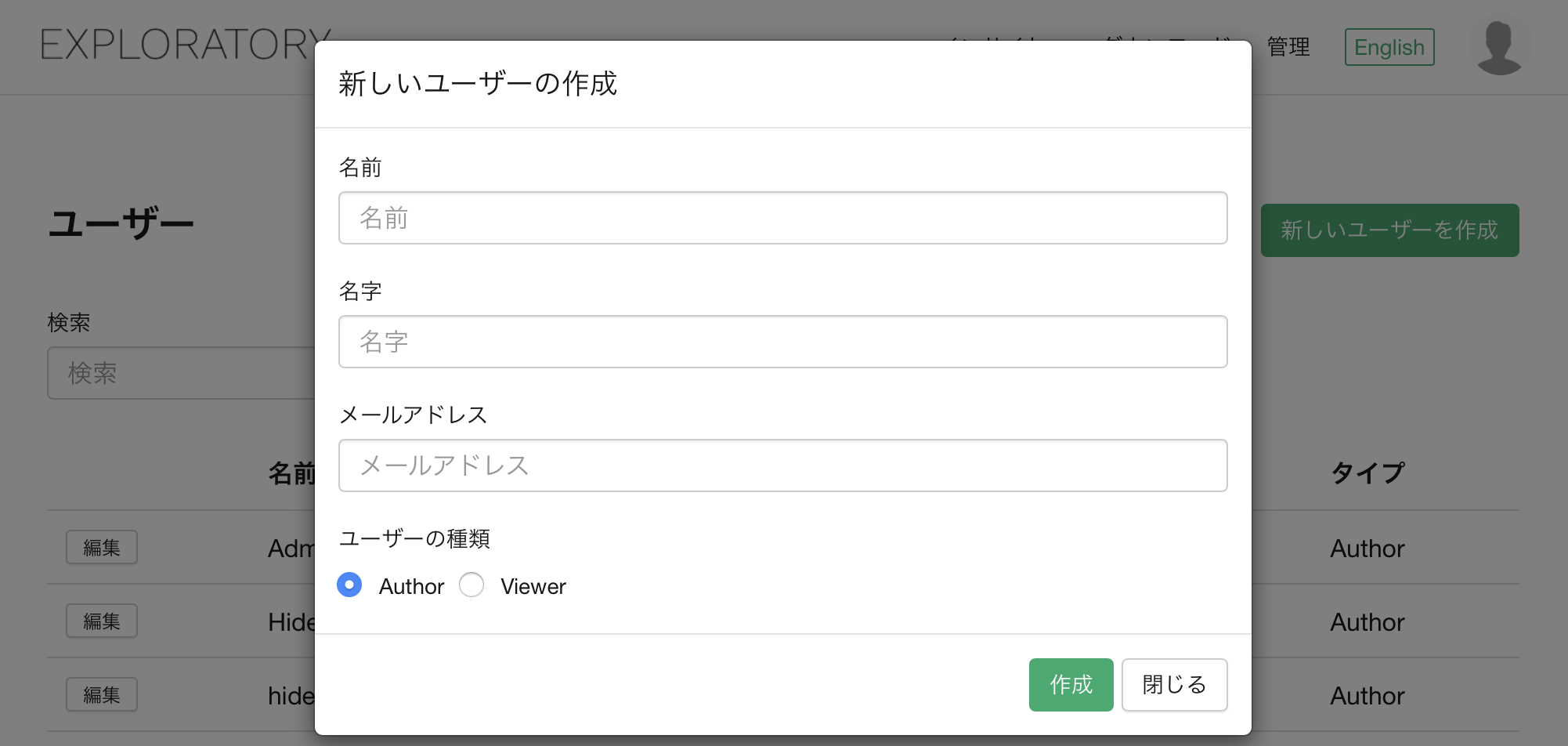Viewport: 1568px width, 746px height.
Task: Click the user avatar profile icon
Action: (1499, 47)
